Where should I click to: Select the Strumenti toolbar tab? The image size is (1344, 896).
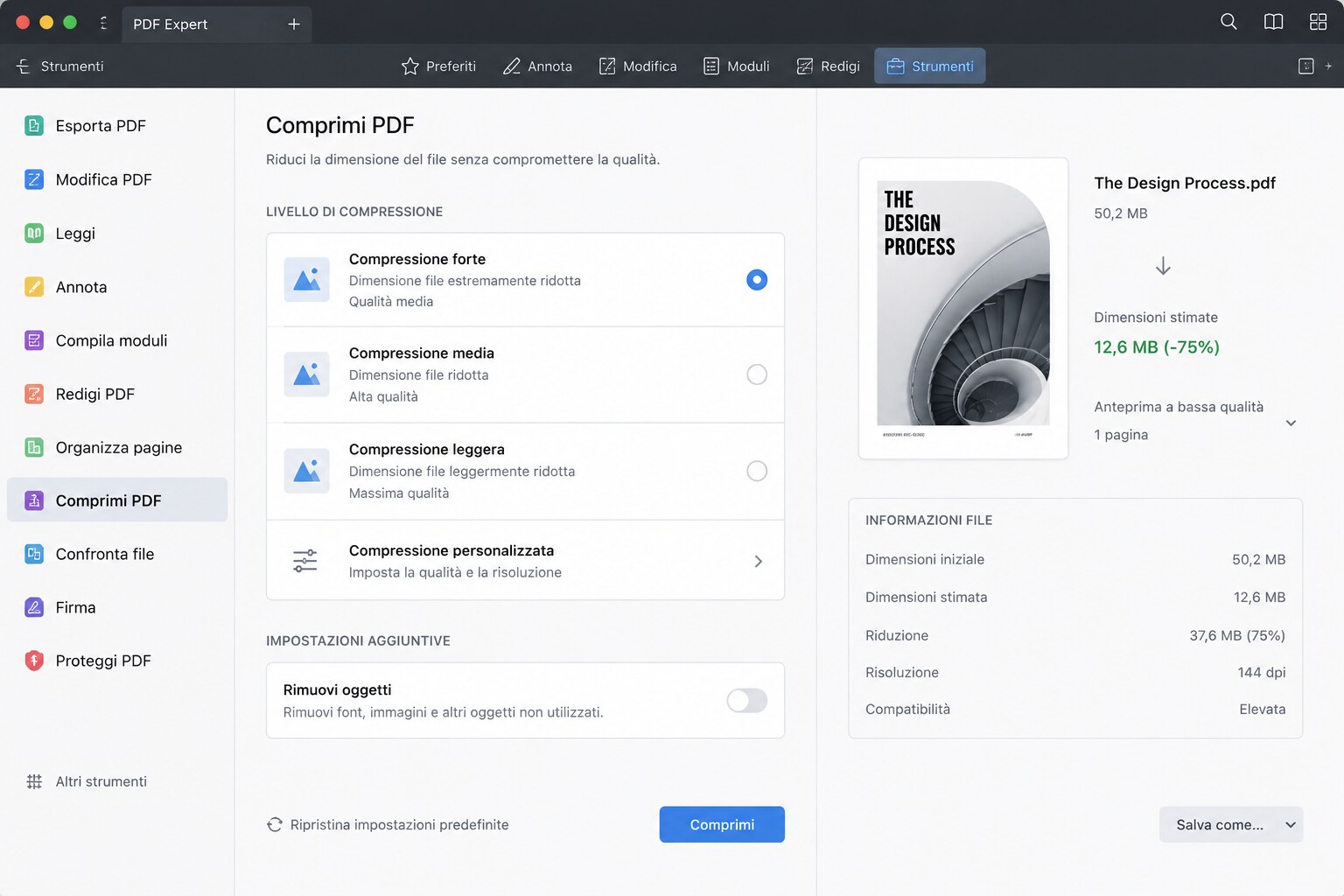click(x=930, y=66)
